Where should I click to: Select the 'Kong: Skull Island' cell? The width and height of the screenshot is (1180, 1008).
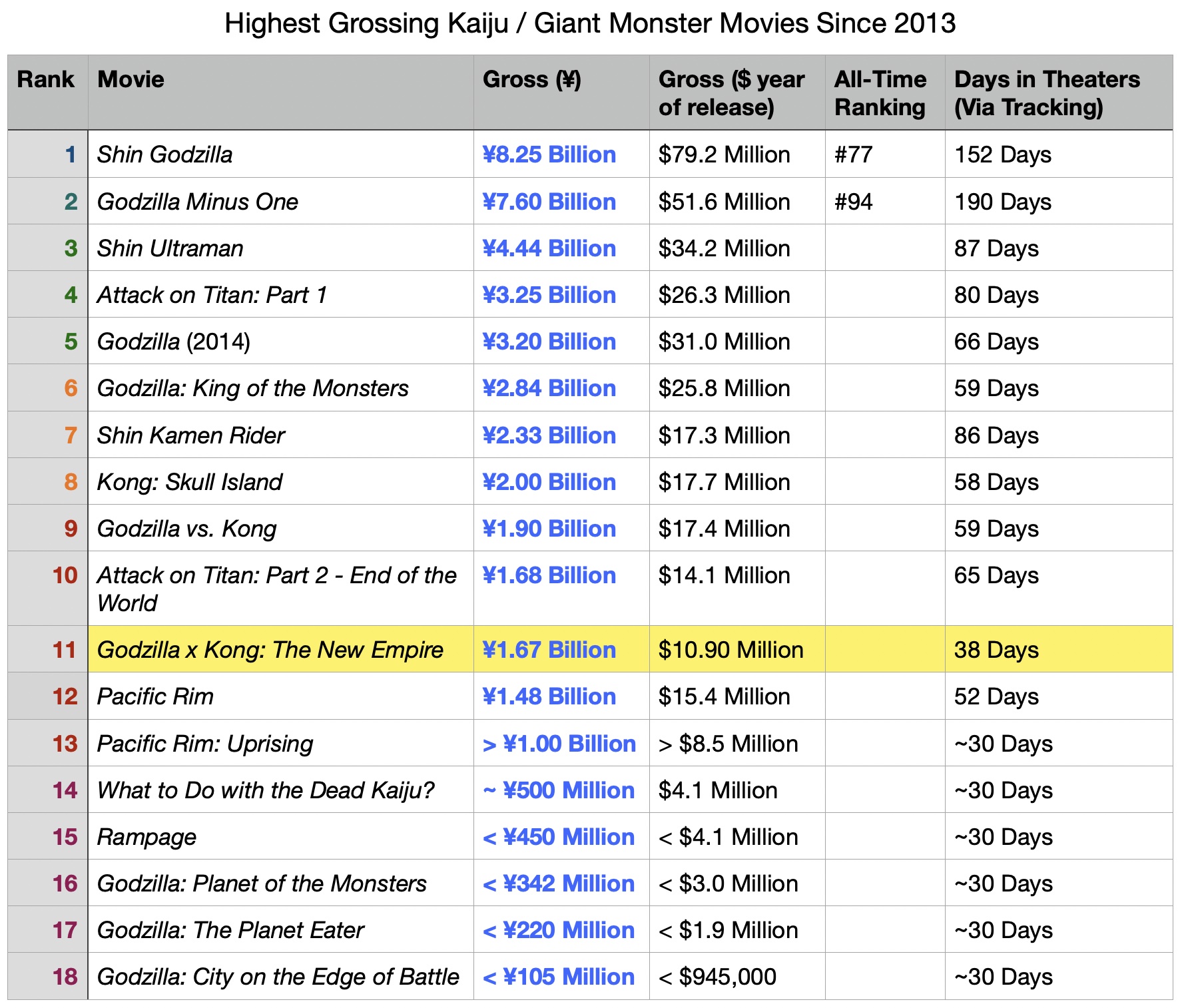280,481
